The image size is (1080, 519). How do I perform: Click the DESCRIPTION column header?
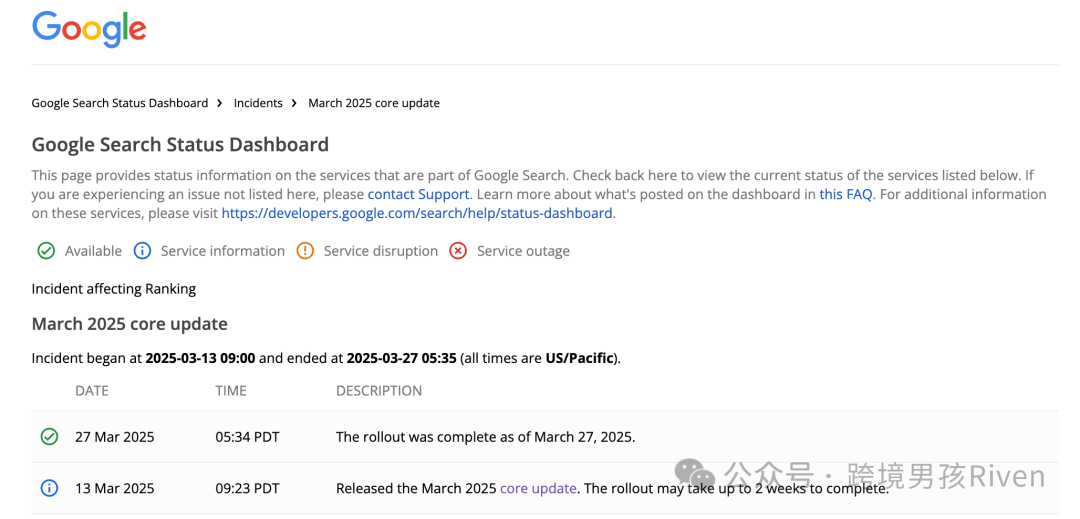[379, 391]
